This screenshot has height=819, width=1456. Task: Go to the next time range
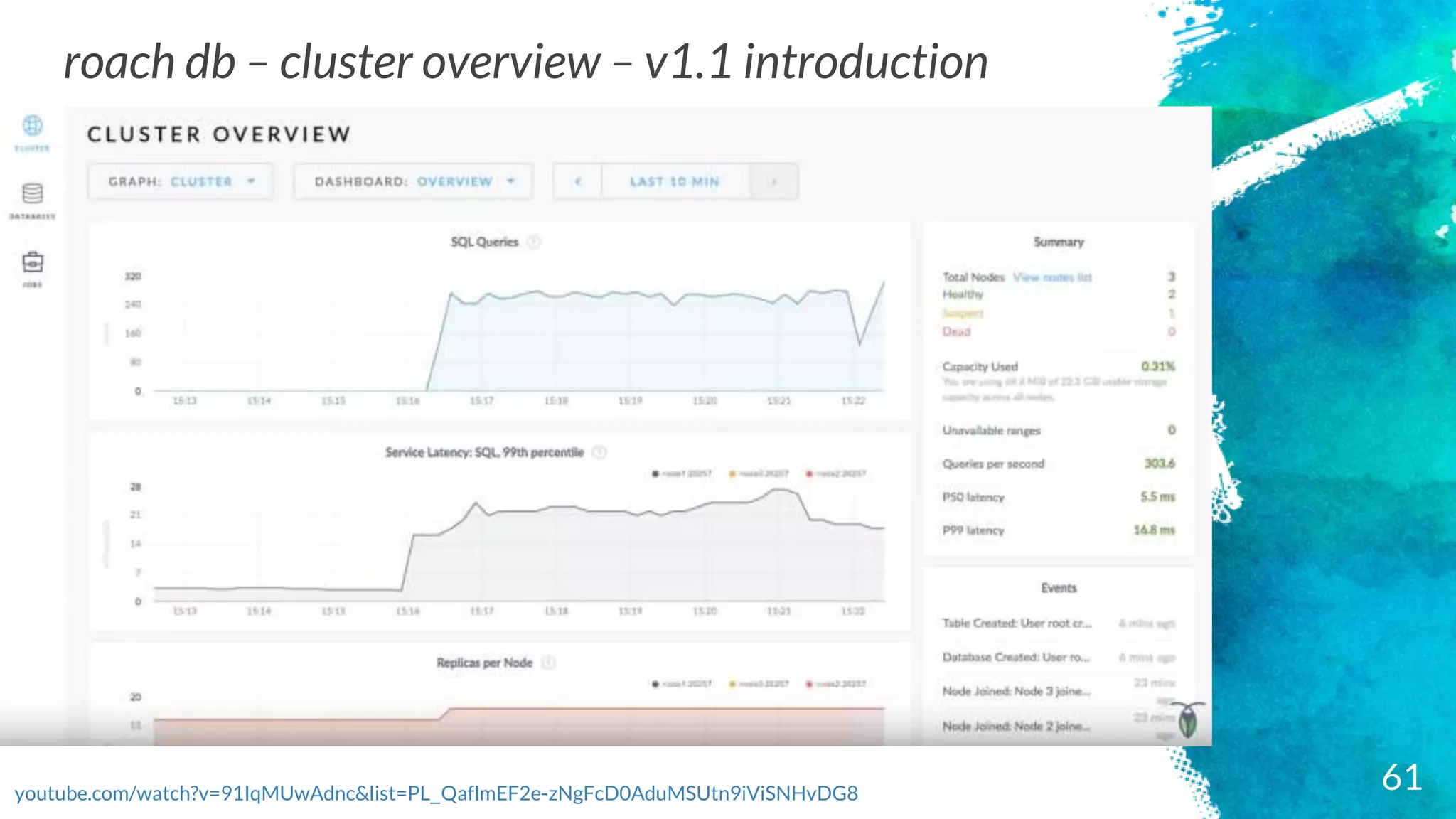(x=773, y=182)
